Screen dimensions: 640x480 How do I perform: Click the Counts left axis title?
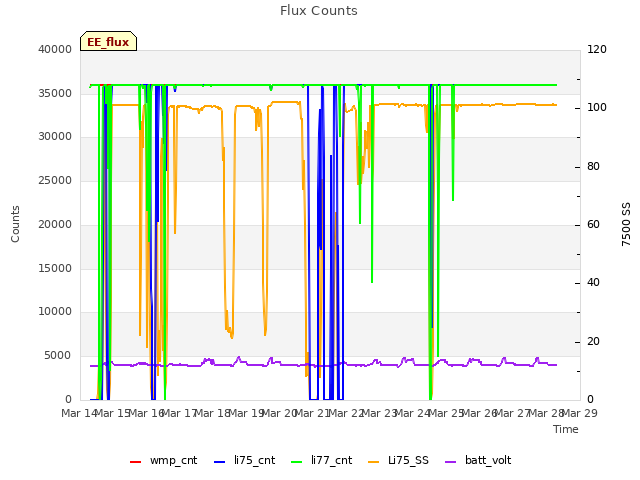tap(15, 224)
